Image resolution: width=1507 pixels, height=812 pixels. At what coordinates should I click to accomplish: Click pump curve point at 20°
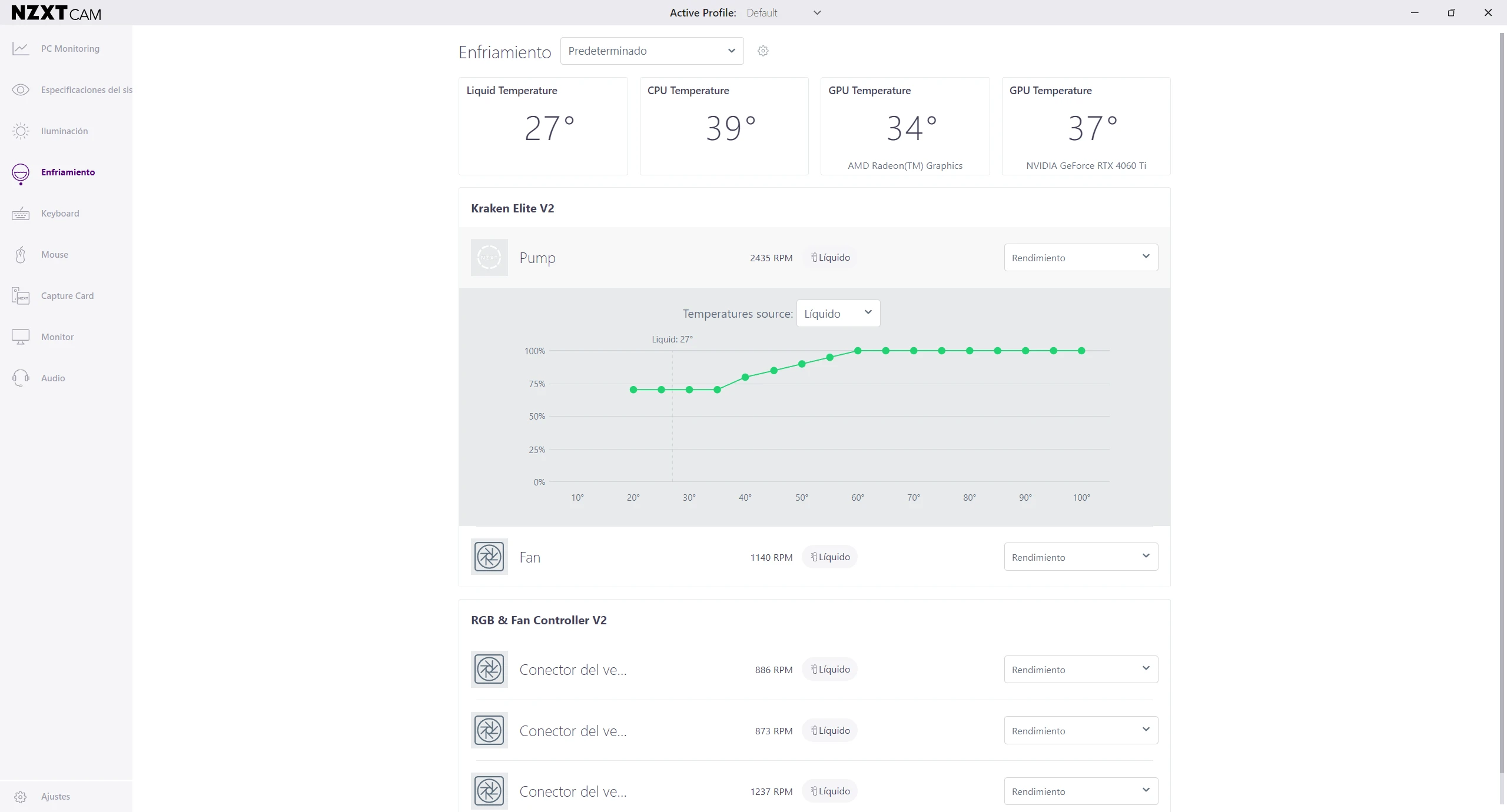click(633, 390)
